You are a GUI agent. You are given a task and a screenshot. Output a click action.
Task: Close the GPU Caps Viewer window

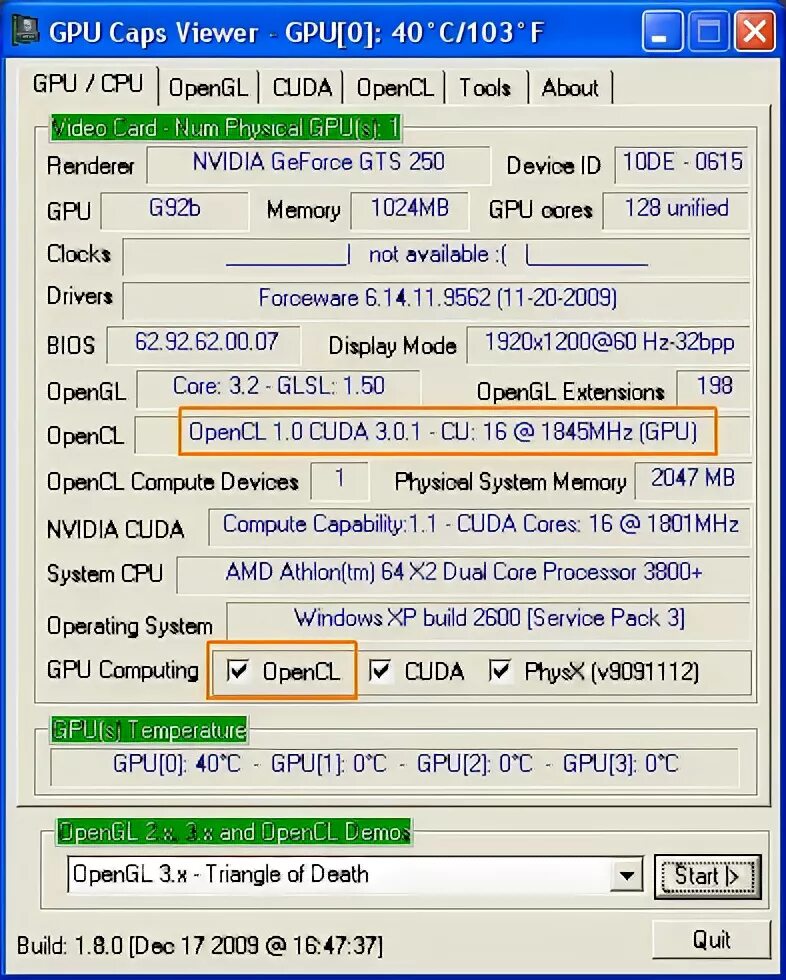tap(755, 31)
